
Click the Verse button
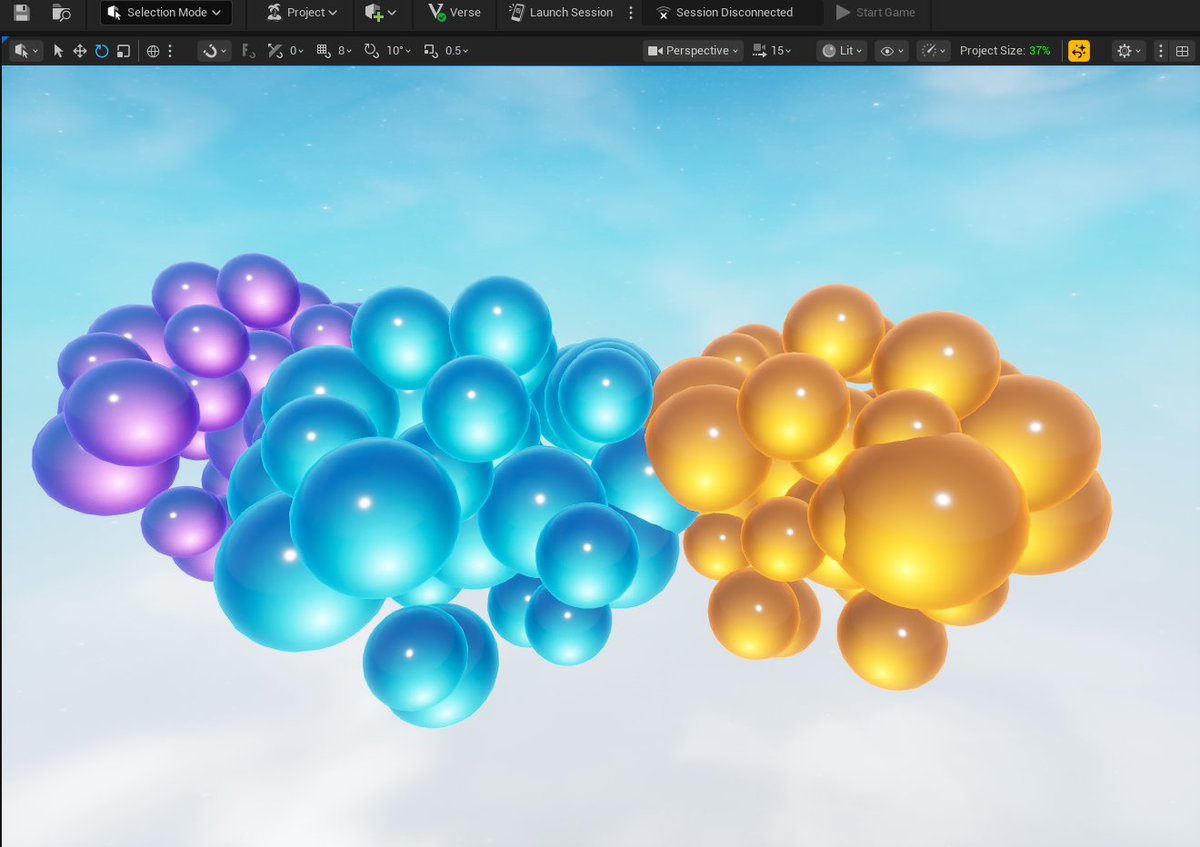454,13
